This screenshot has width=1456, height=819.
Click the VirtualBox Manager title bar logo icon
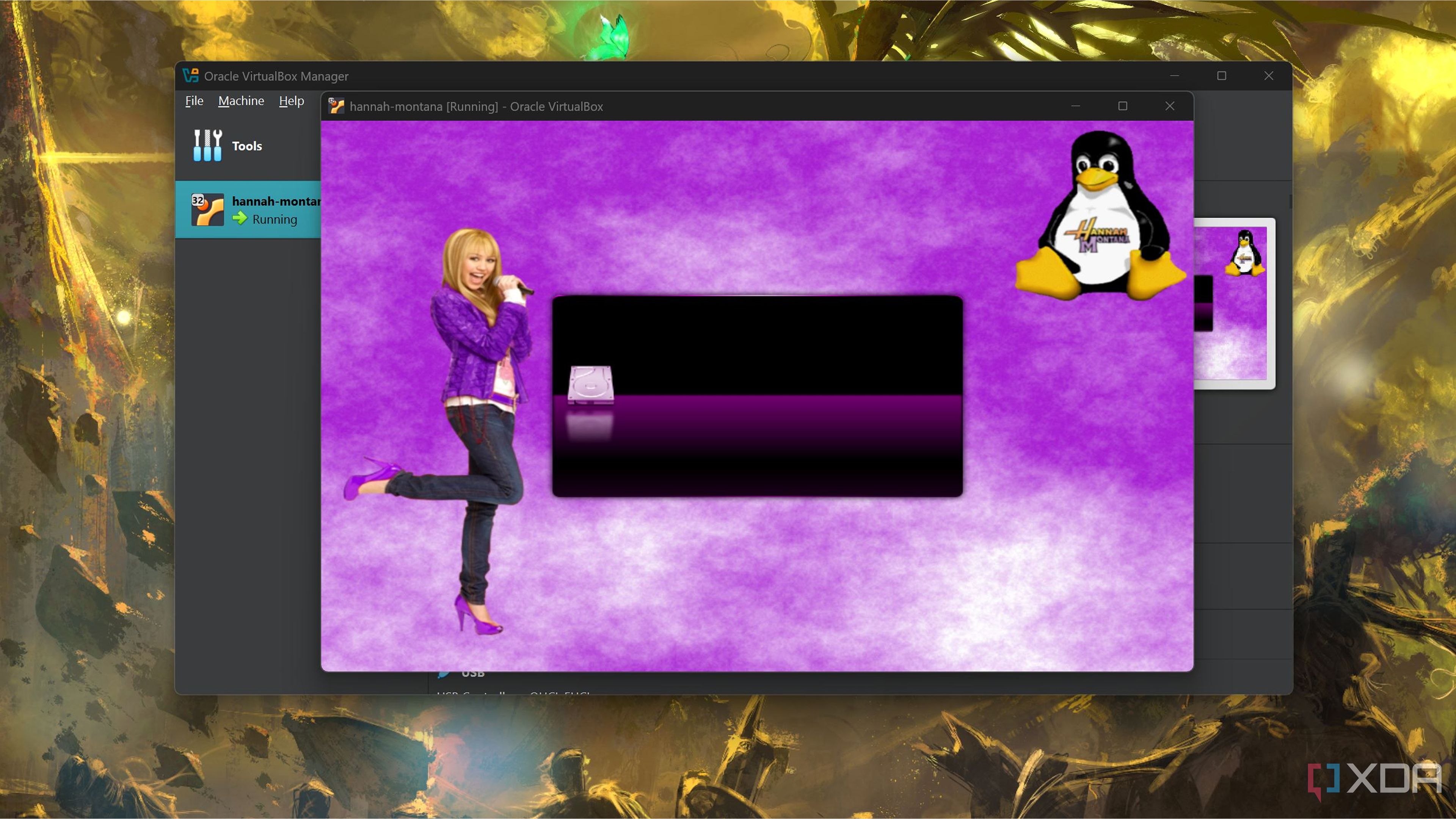(191, 76)
